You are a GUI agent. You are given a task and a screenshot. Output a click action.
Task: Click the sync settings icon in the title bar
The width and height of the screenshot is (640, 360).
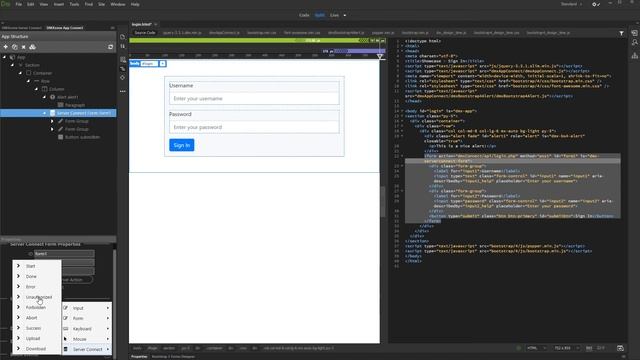pyautogui.click(x=596, y=4)
